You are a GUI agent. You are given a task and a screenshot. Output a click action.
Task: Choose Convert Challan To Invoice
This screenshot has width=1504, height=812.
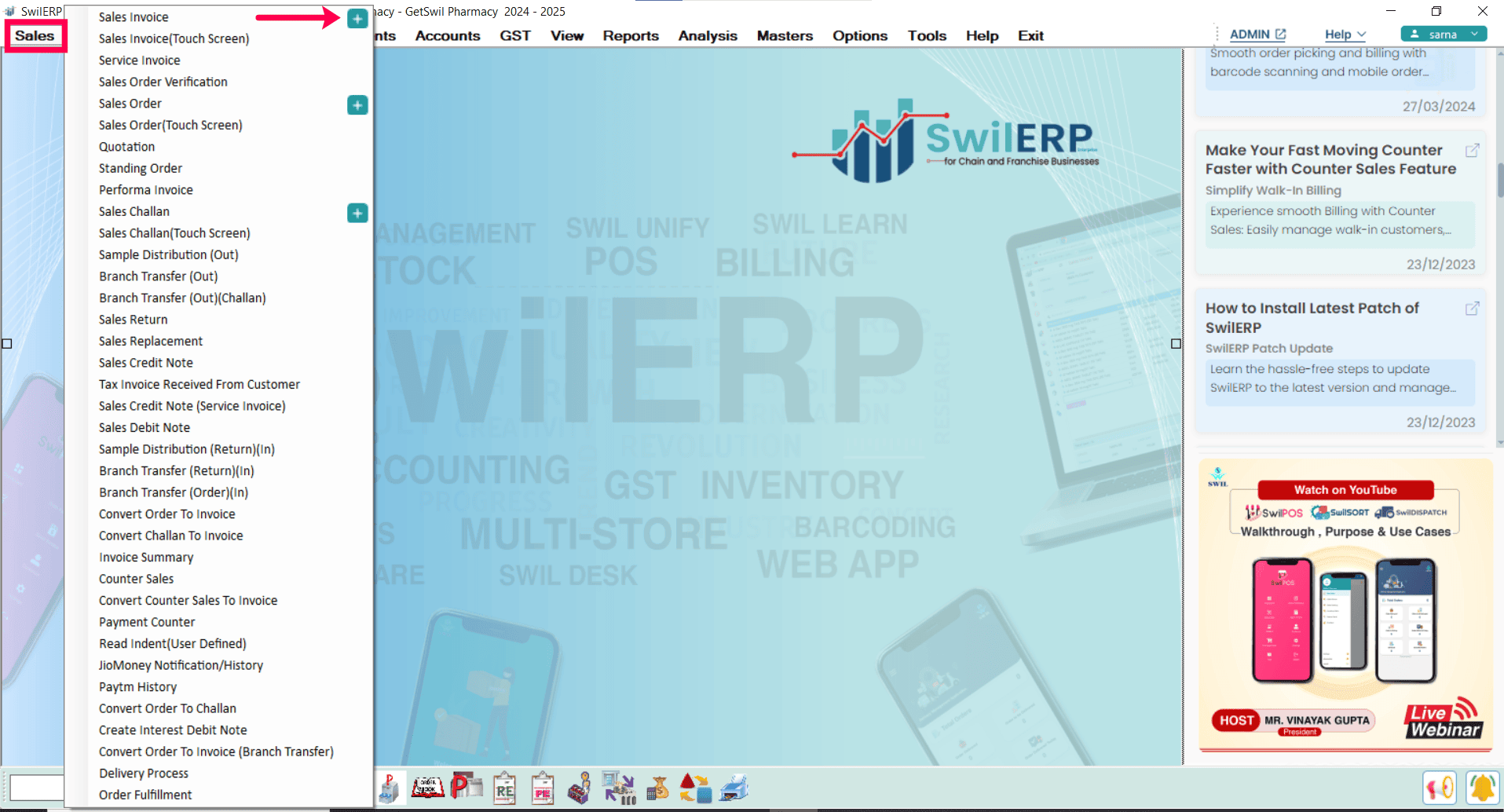170,536
